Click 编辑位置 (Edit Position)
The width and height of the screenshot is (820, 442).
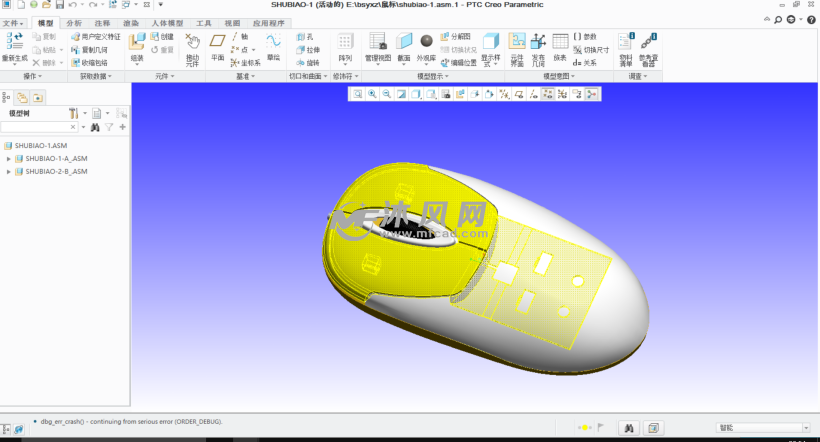(x=459, y=63)
